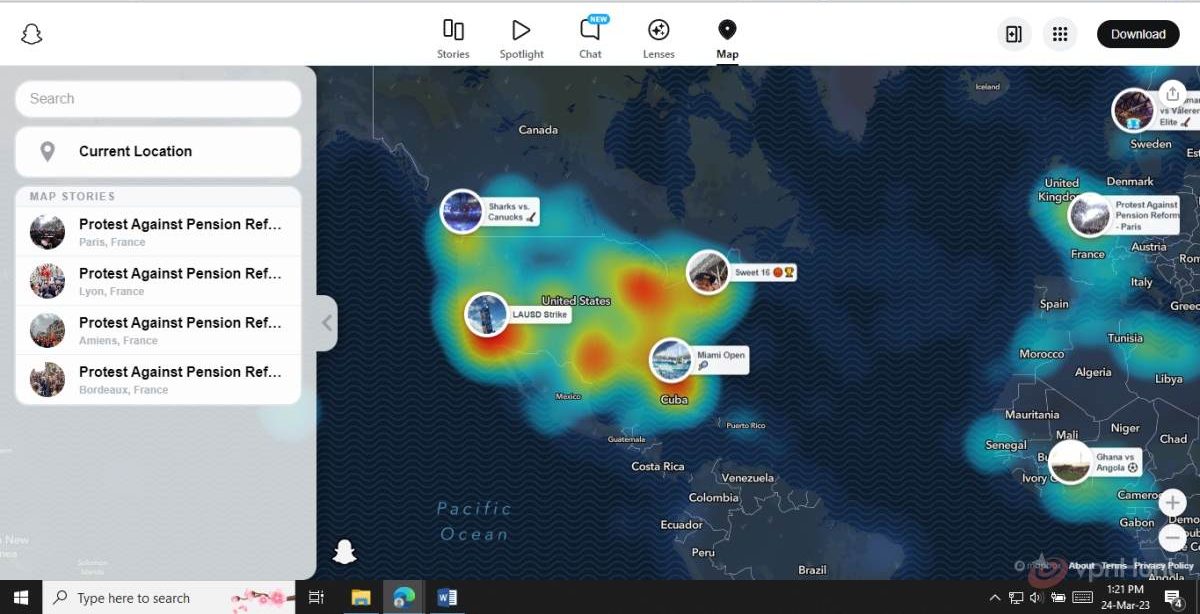Click the Download button

point(1138,34)
